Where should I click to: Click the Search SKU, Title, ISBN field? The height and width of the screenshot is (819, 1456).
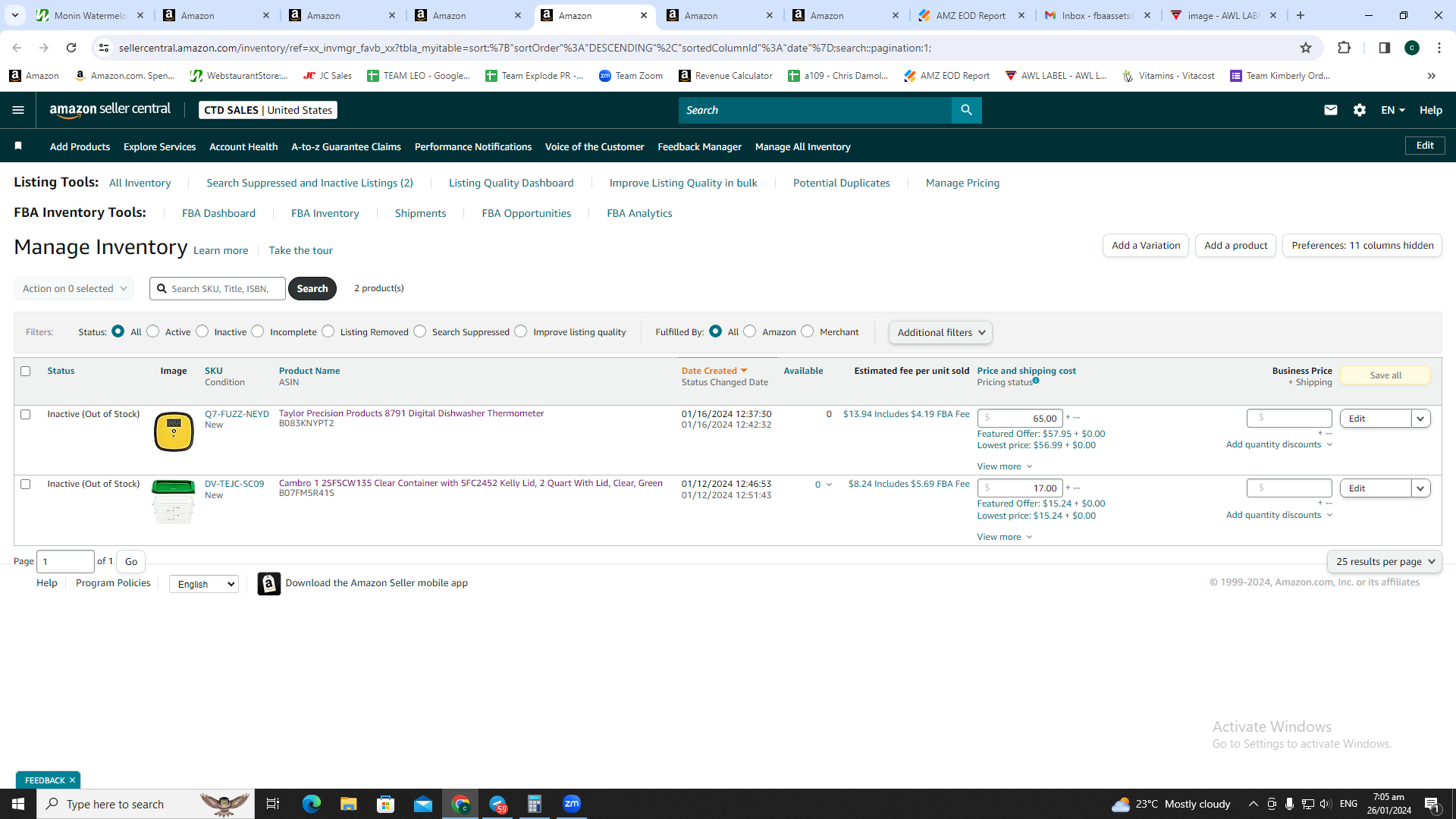pos(218,288)
